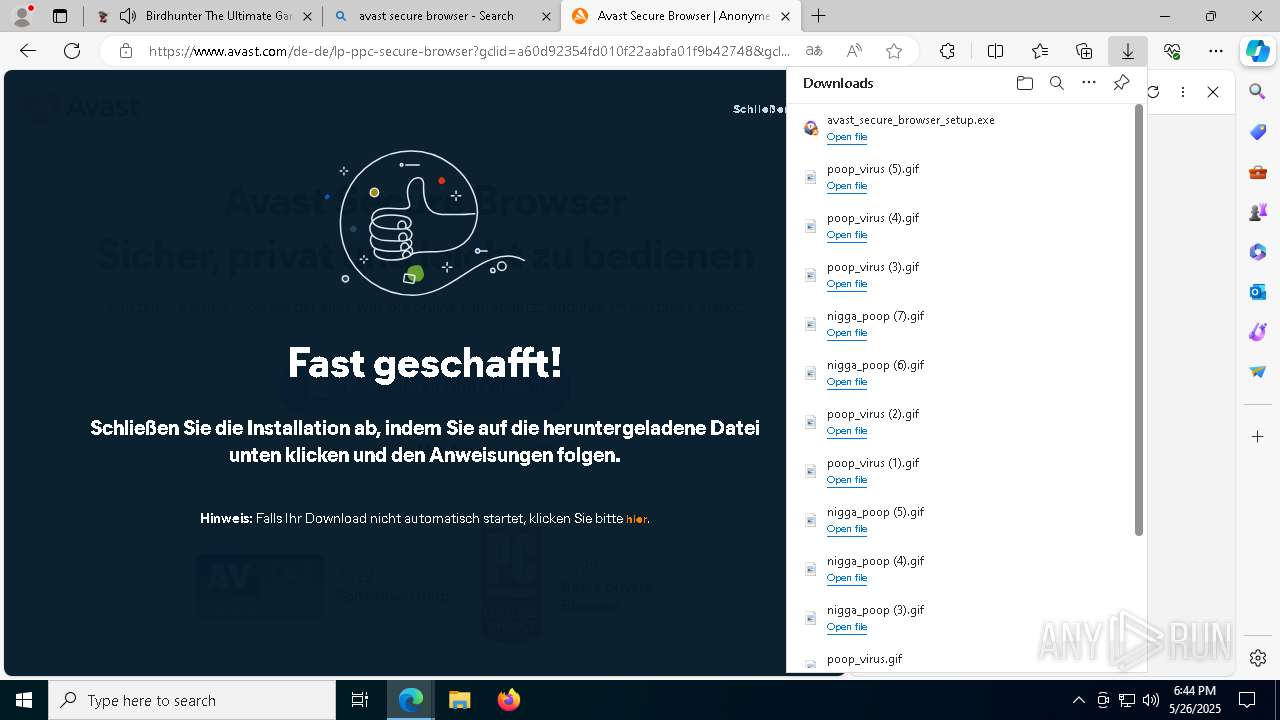The image size is (1280, 720).
Task: Open sidebar Drop paper plane icon
Action: 1258,372
